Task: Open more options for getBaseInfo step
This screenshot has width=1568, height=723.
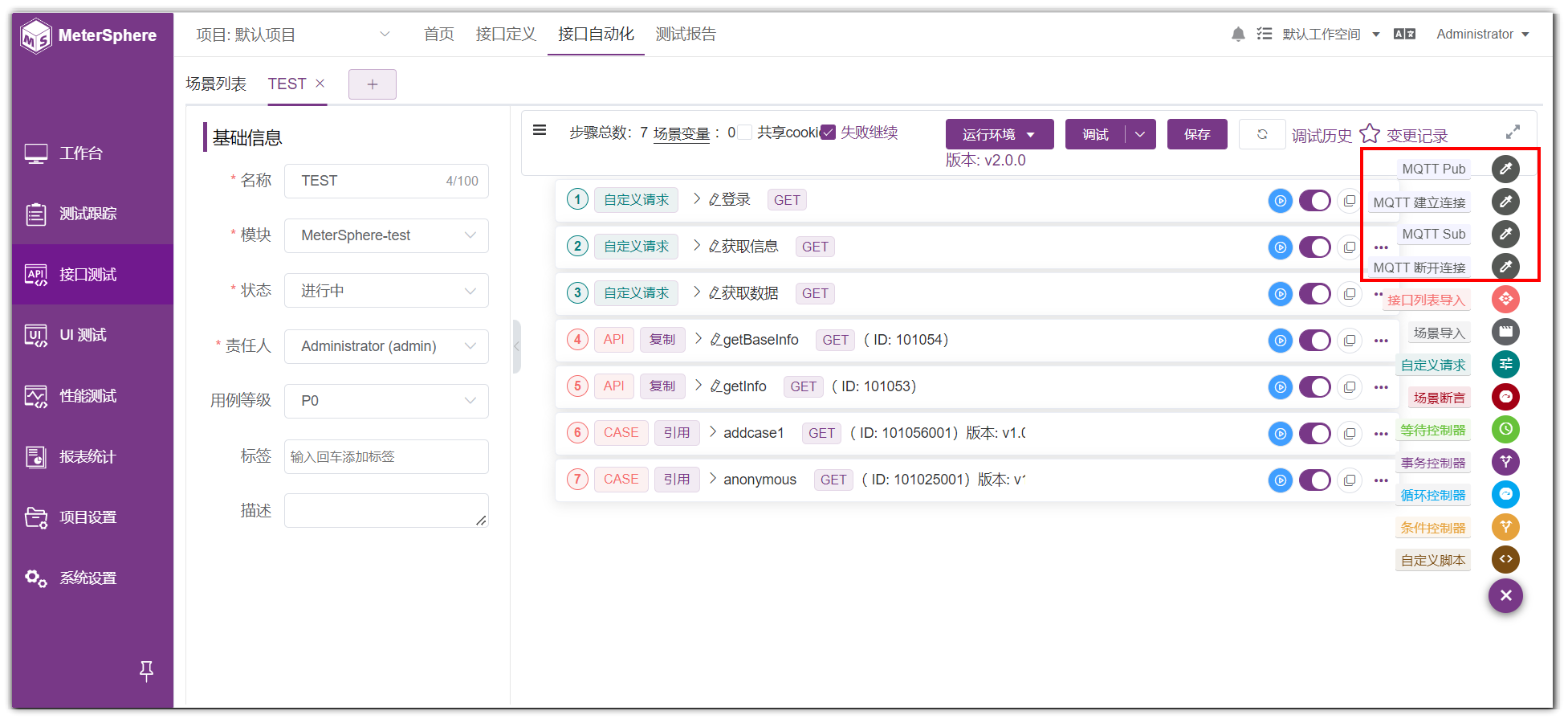Action: (x=1381, y=341)
